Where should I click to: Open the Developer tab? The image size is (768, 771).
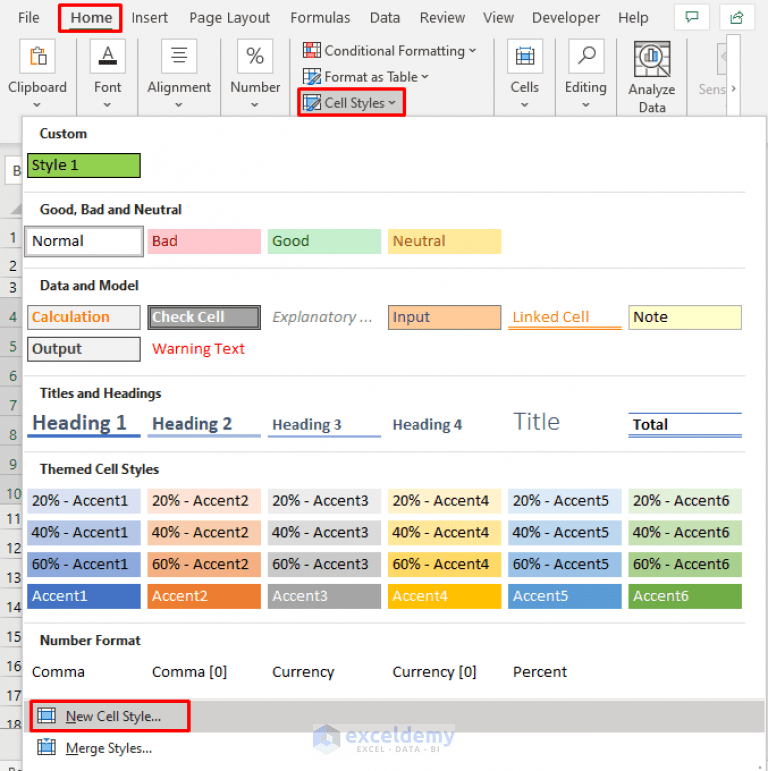[x=566, y=18]
